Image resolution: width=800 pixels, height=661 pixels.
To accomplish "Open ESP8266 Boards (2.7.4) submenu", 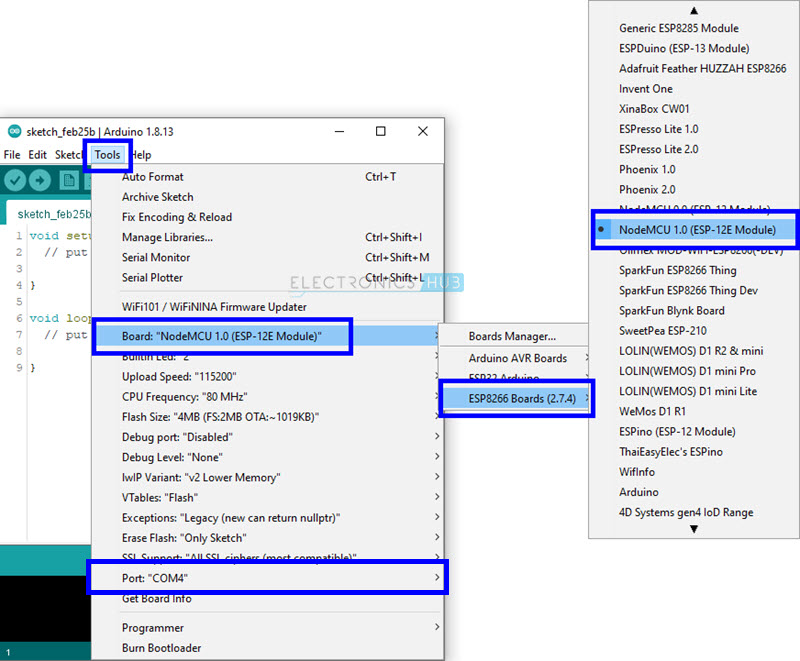I will click(x=517, y=398).
